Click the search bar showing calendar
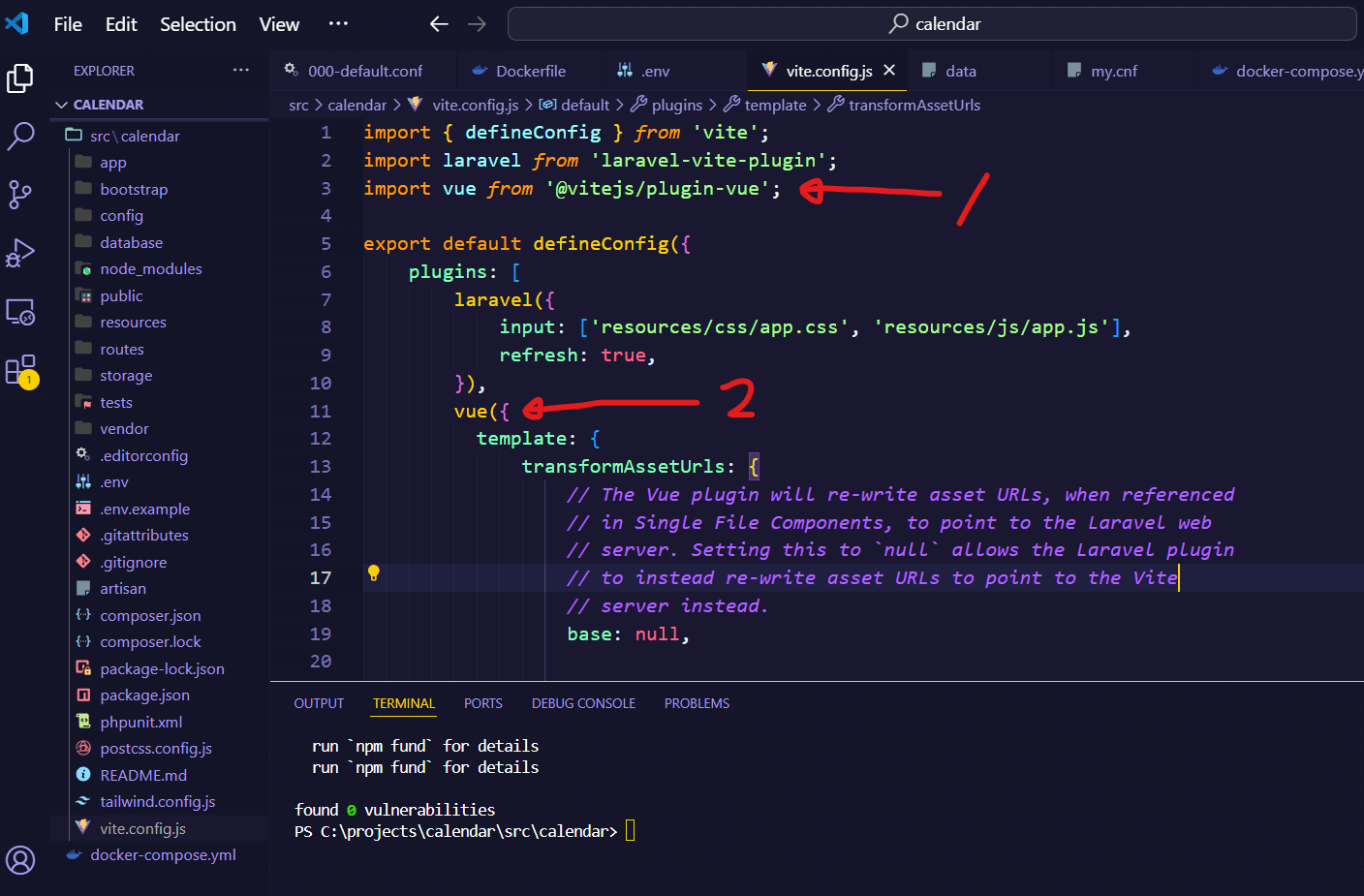 tap(932, 24)
